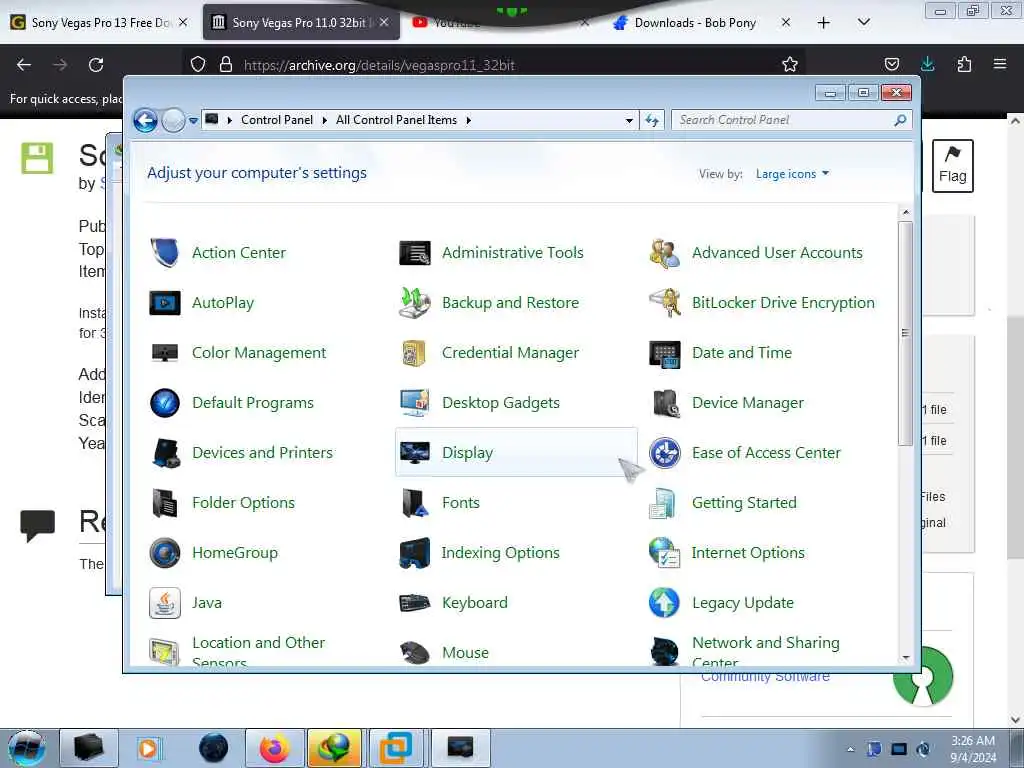Open the Indexing Options icon
Image resolution: width=1024 pixels, height=768 pixels.
415,552
